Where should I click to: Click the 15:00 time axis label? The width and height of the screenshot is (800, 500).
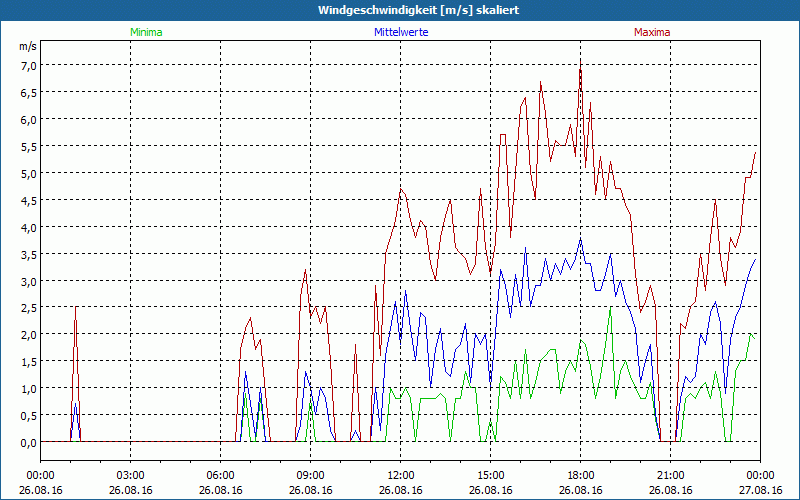[490, 475]
